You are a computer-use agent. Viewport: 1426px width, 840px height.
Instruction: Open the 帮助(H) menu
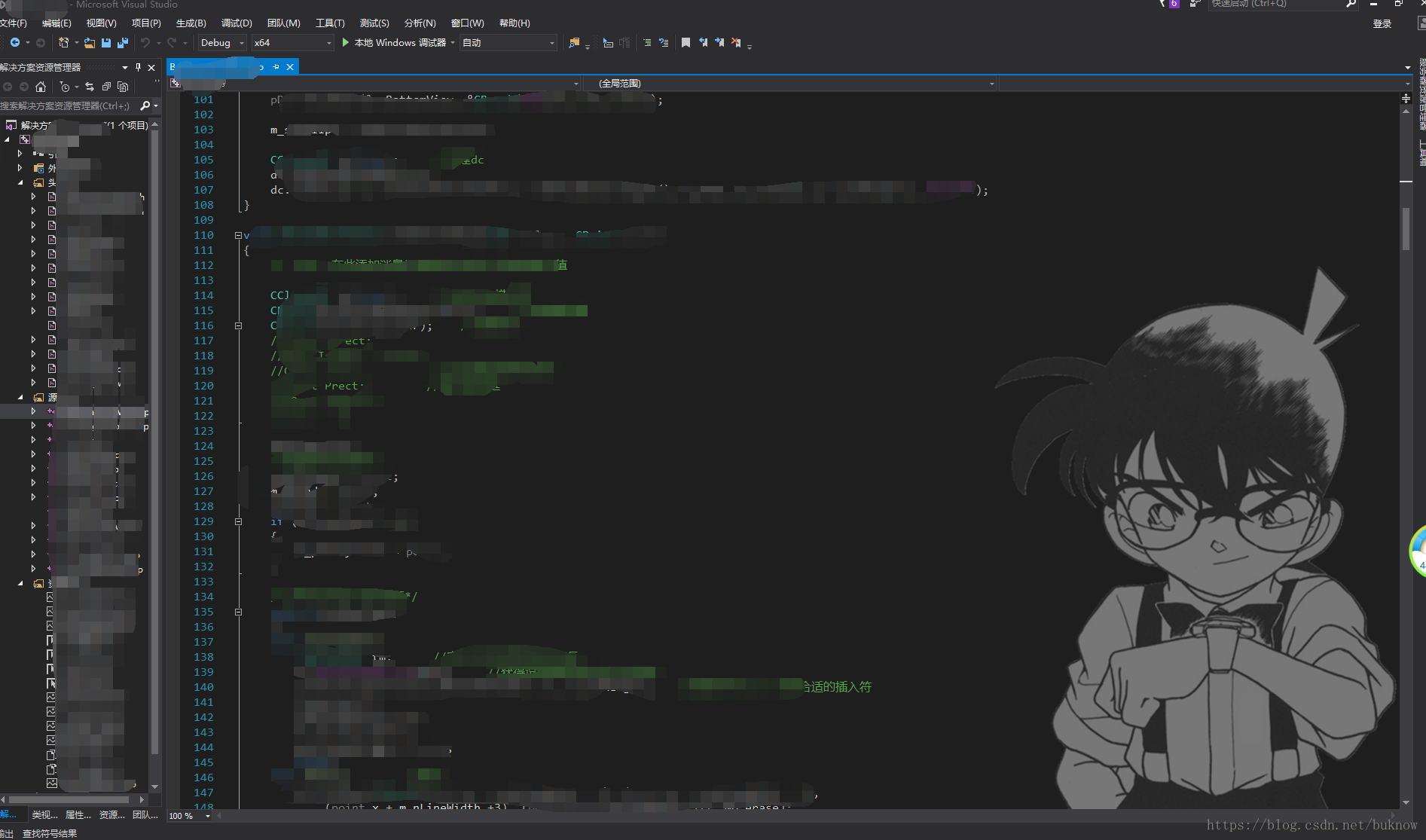point(515,23)
